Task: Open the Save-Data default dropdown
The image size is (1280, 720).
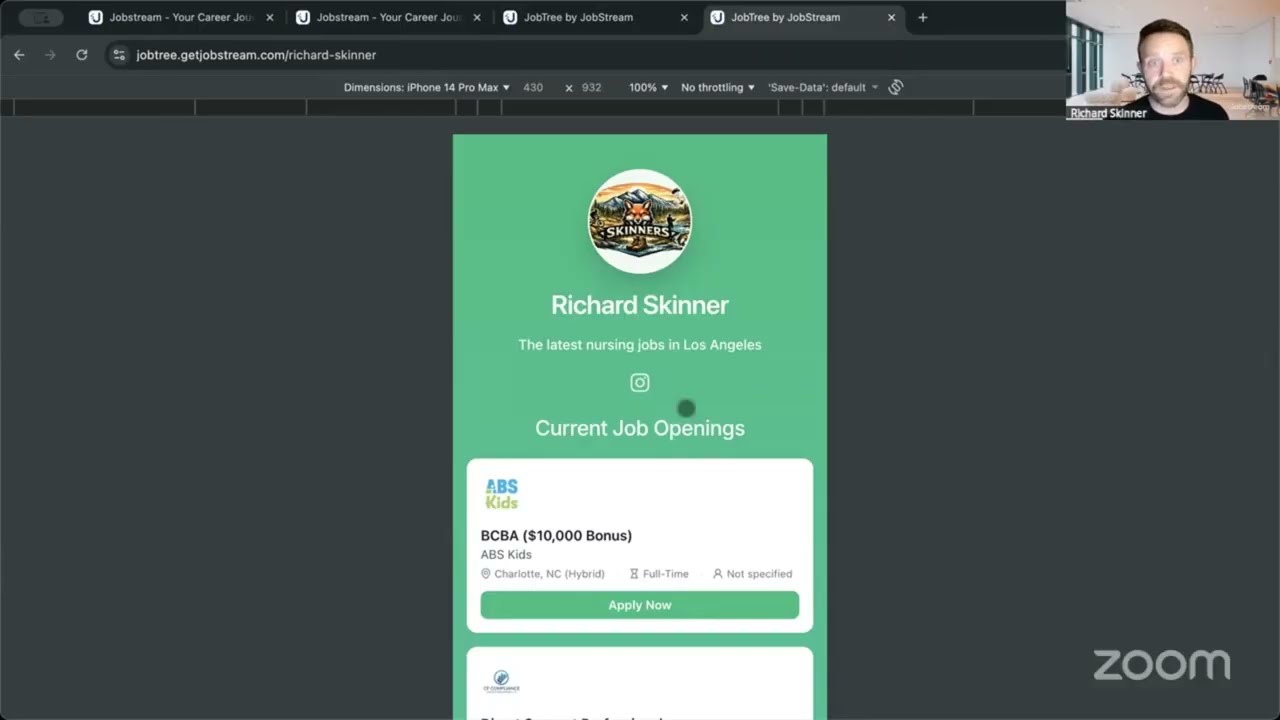Action: pyautogui.click(x=823, y=87)
